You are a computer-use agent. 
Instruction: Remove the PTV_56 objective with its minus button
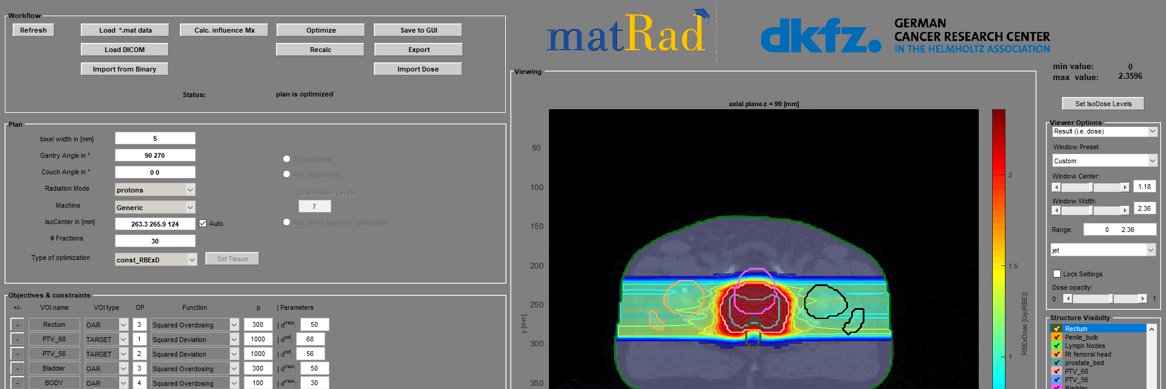(x=17, y=354)
